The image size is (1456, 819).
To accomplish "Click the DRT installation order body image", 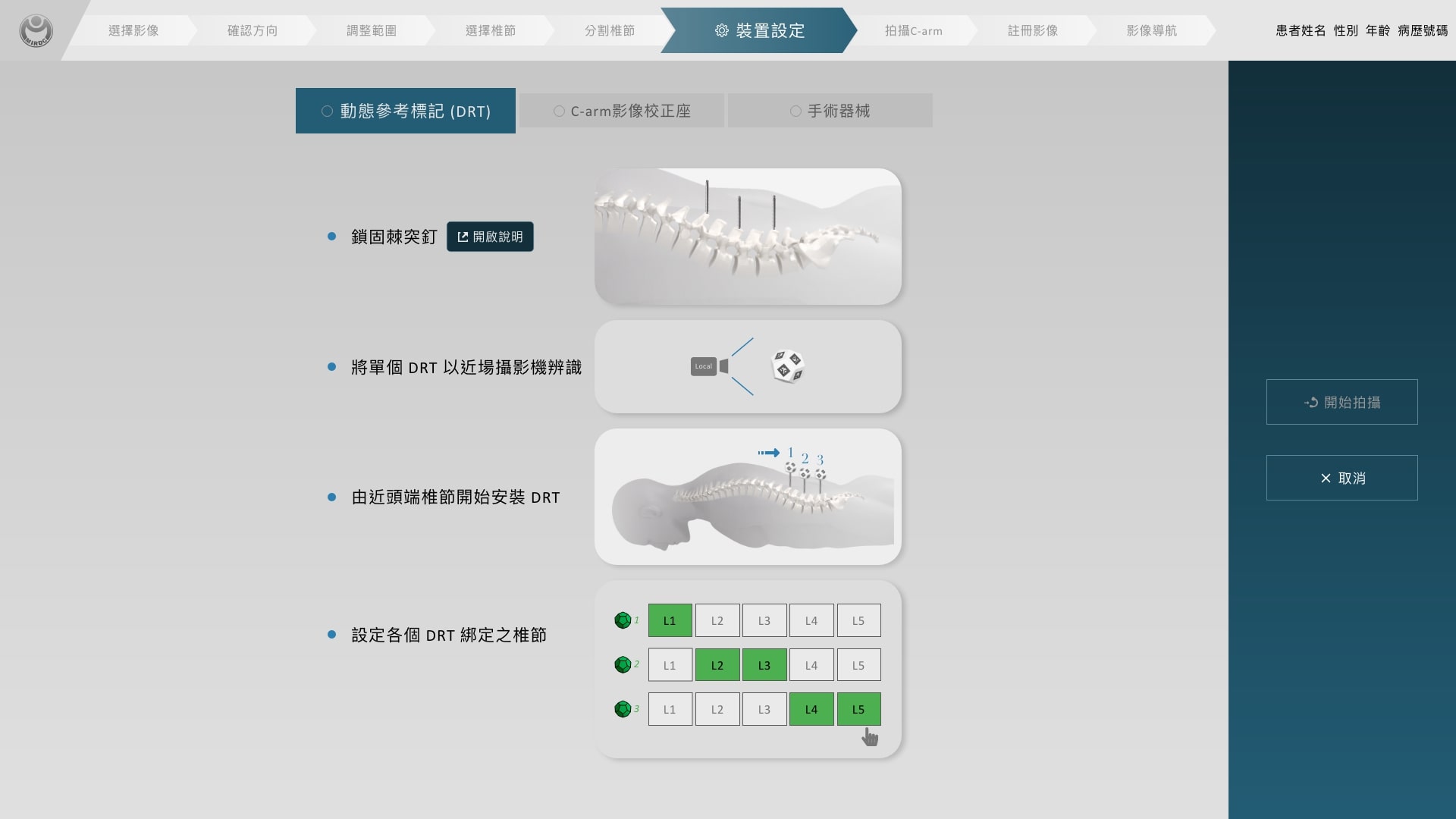I will click(748, 497).
